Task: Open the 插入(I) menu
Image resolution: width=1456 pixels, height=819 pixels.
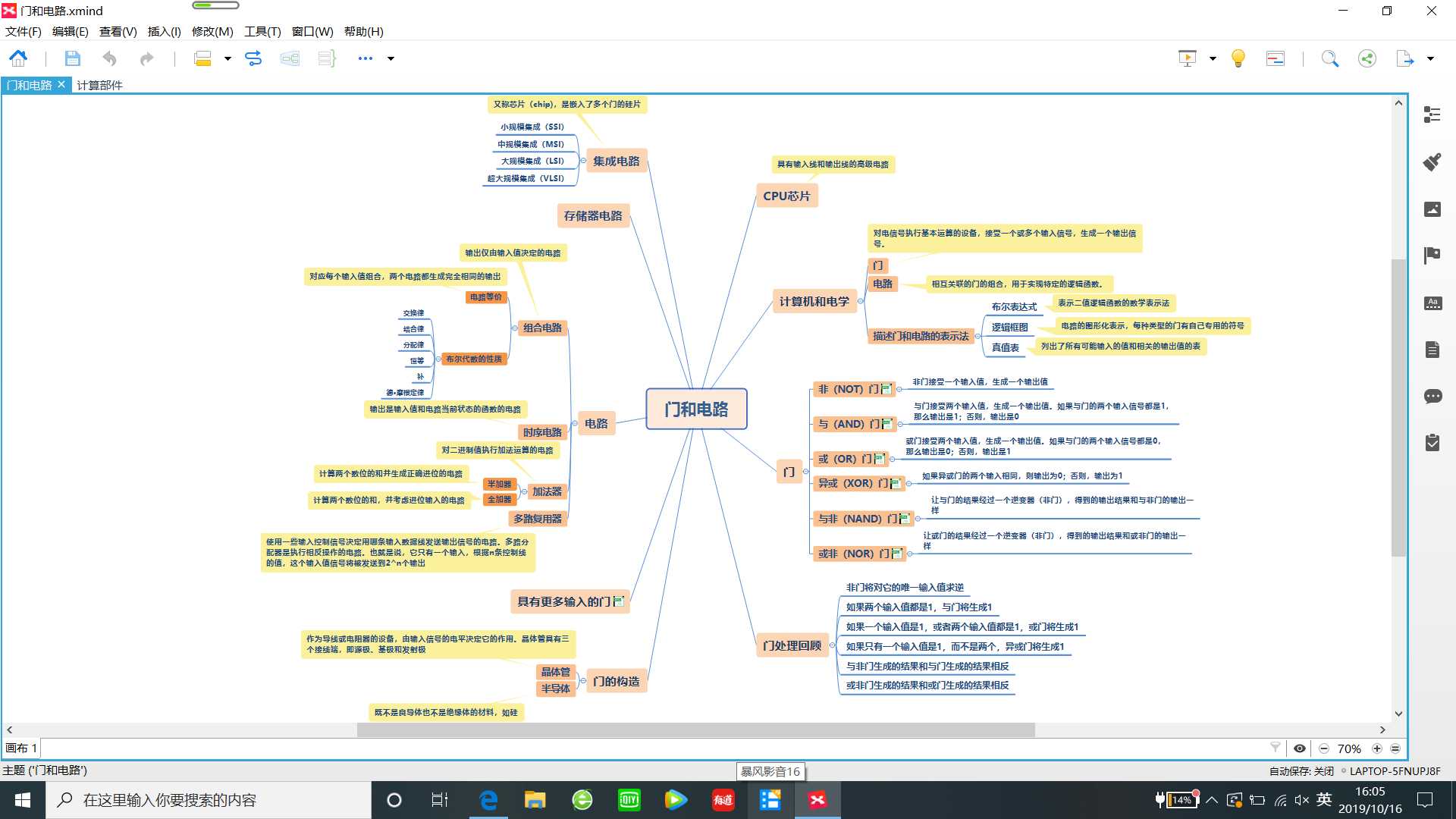Action: click(x=164, y=31)
